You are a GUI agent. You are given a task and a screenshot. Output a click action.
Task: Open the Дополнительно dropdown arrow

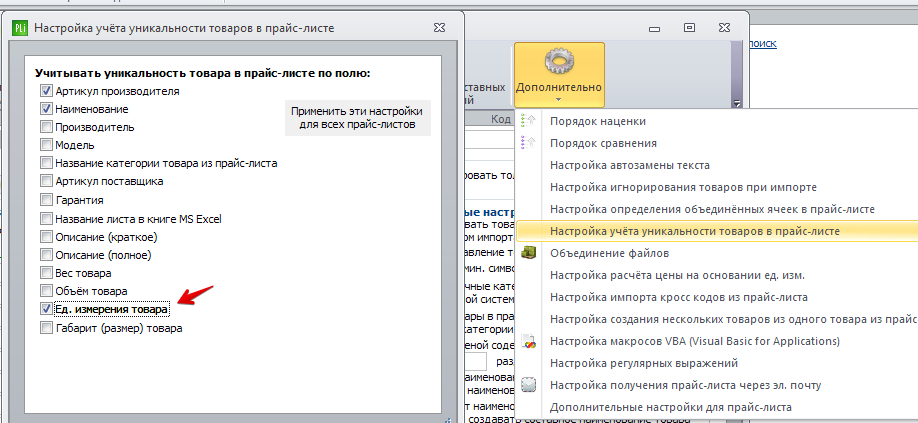point(559,100)
